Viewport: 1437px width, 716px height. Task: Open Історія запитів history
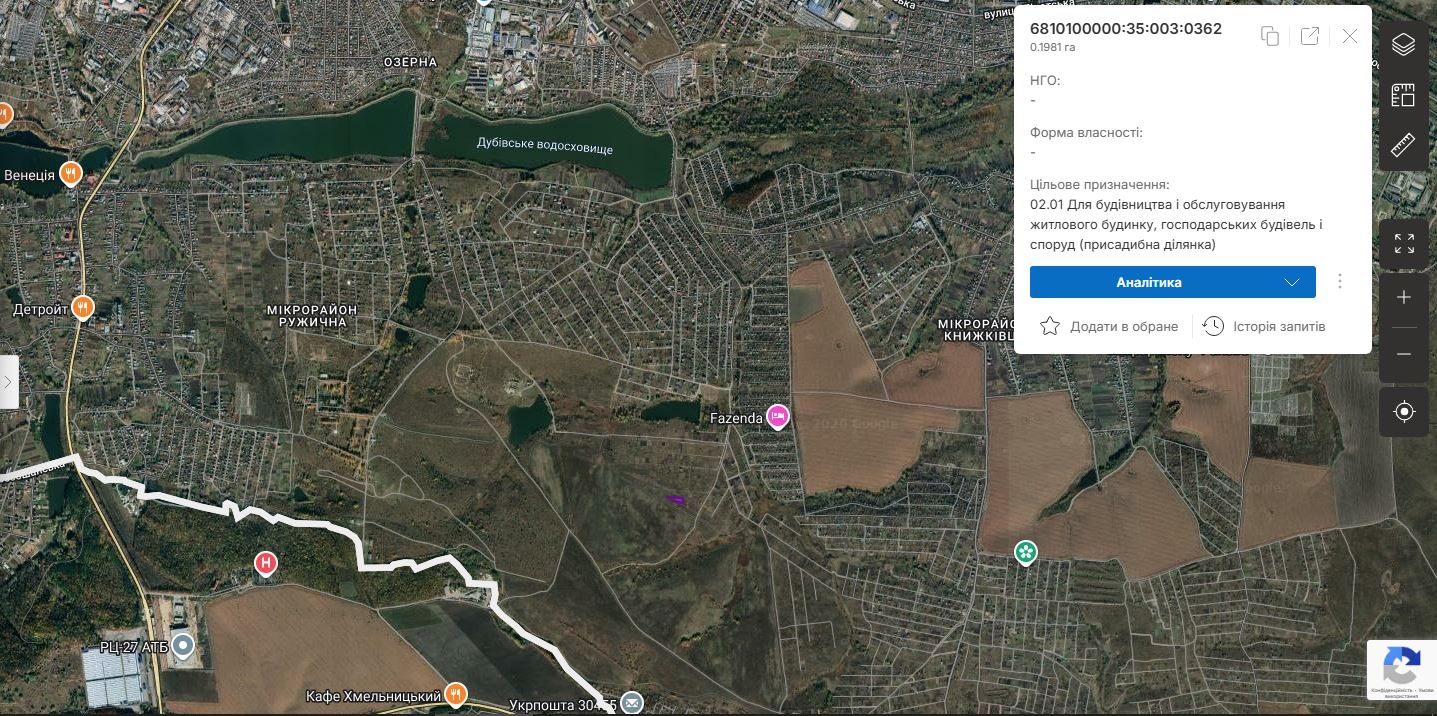(1264, 326)
